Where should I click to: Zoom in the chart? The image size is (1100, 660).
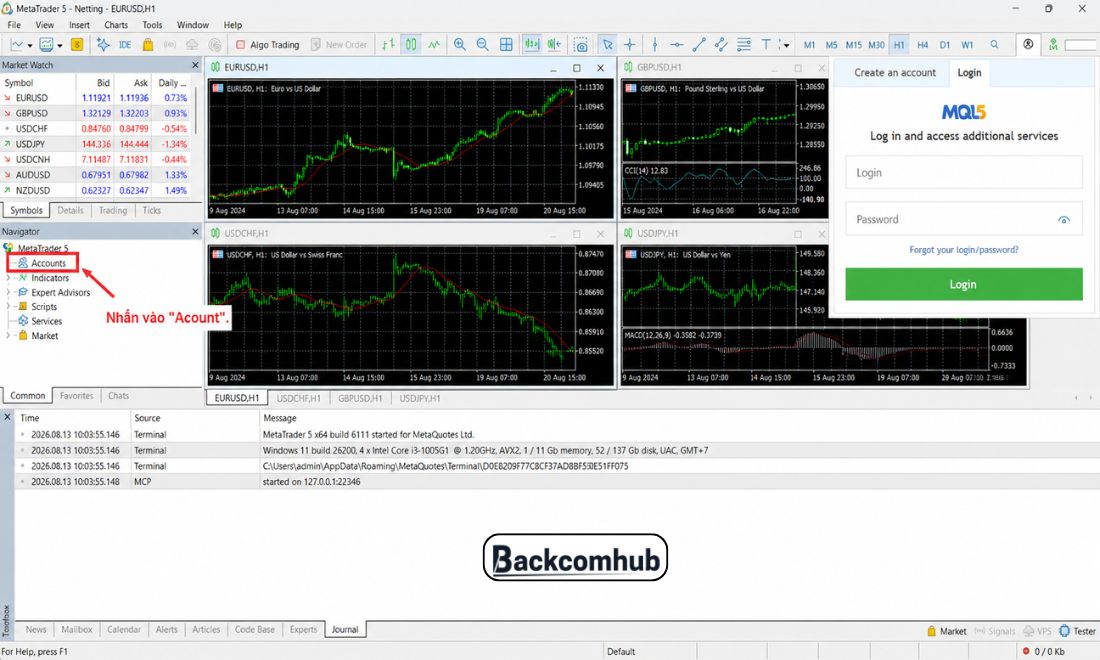(460, 45)
